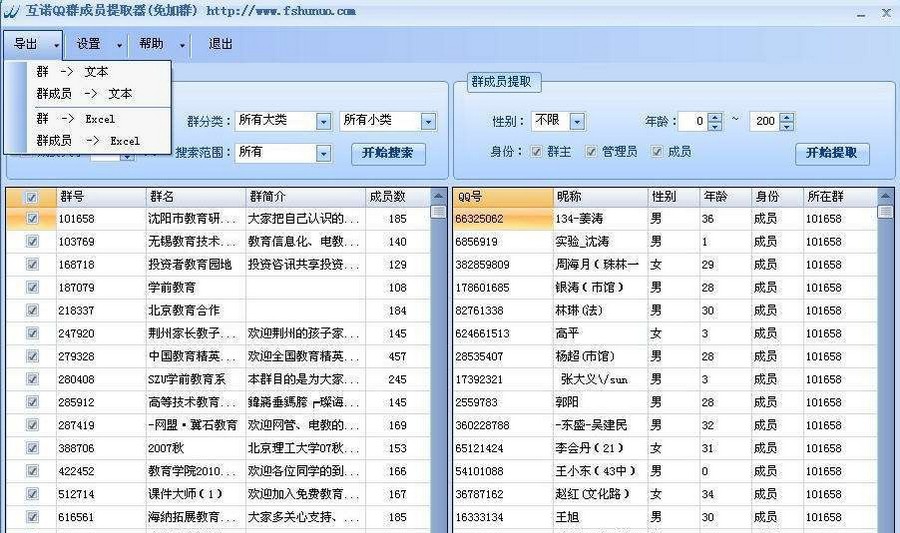Click the maximum age field showing 200
The image size is (900, 533).
[765, 121]
